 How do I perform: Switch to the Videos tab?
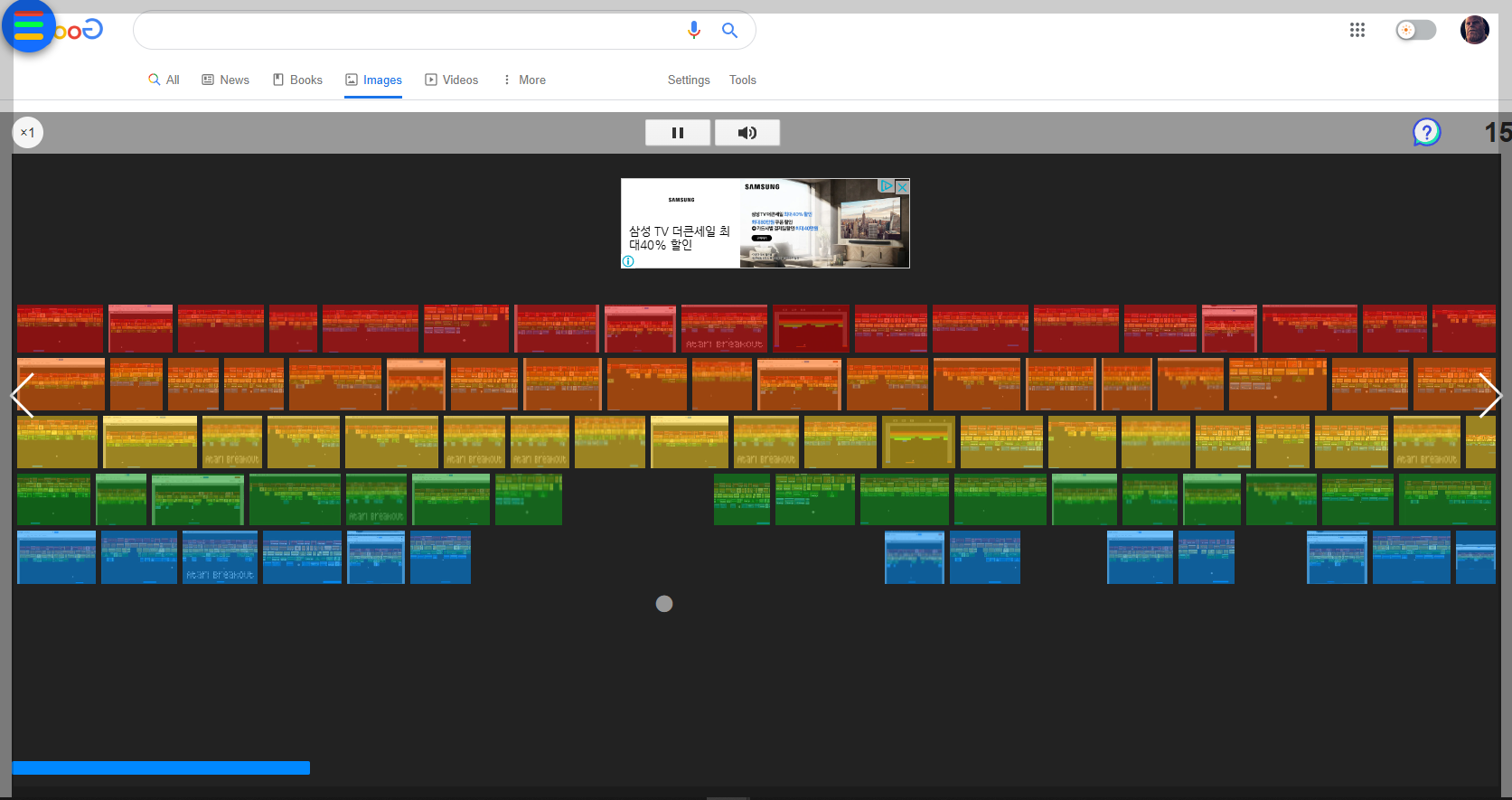[x=452, y=80]
